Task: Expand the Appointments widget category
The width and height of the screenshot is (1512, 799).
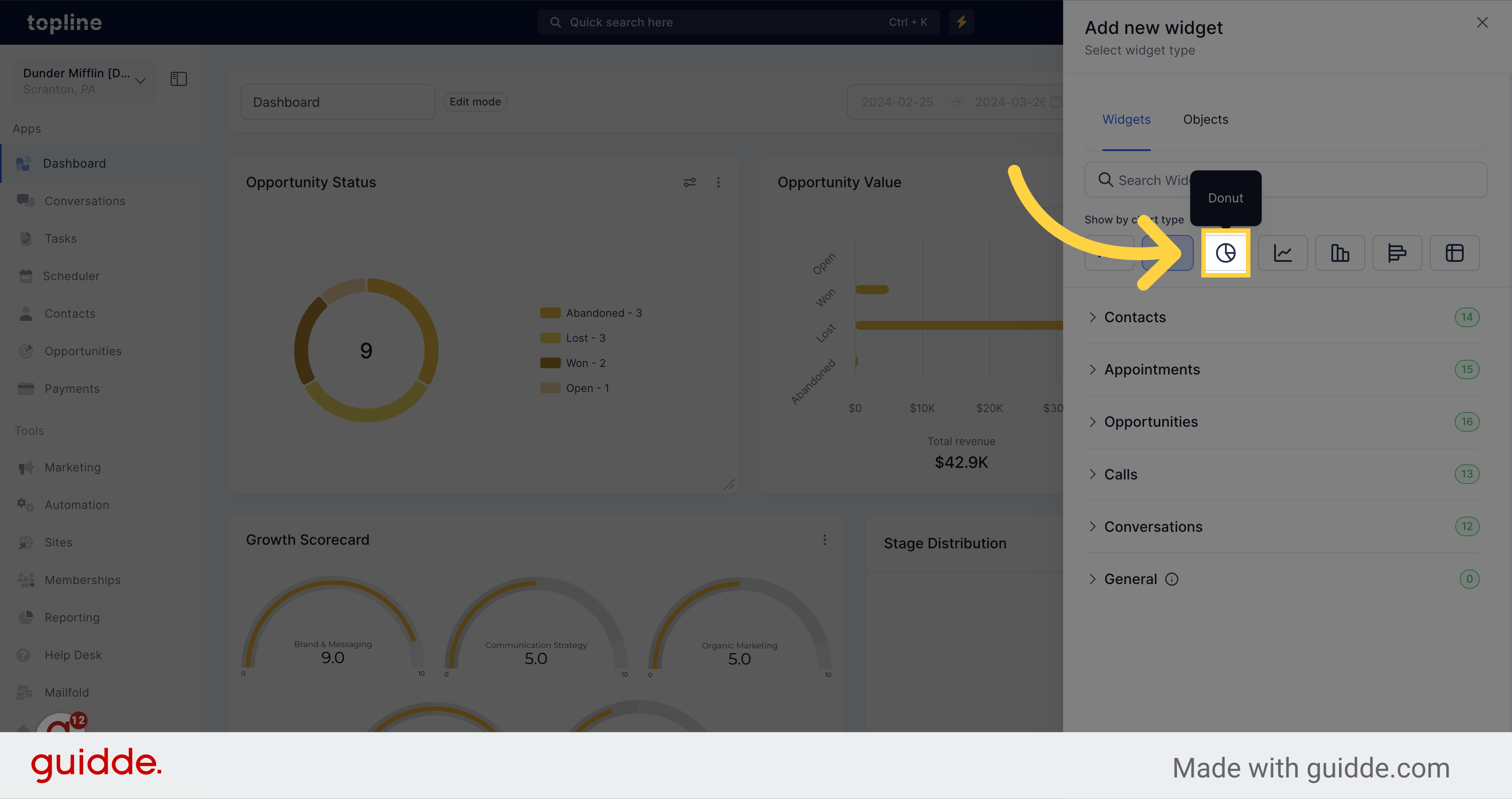Action: click(x=1153, y=369)
